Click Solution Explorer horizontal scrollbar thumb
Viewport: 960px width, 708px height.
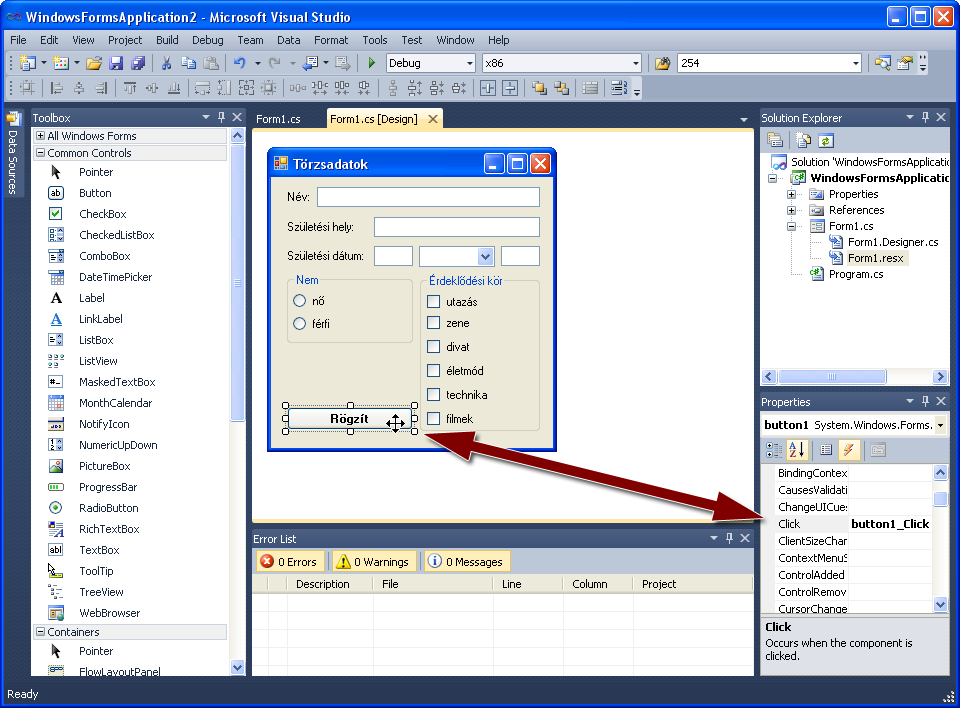[831, 376]
